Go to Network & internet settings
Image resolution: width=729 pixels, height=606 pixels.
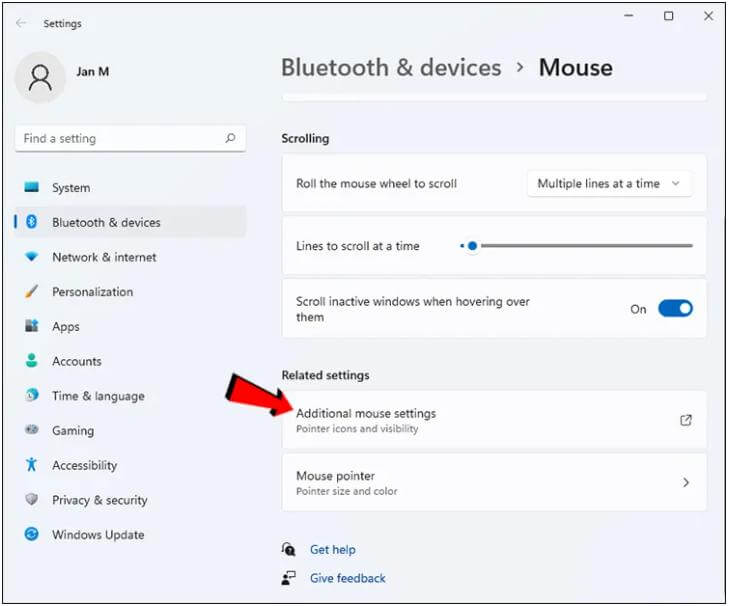130,257
